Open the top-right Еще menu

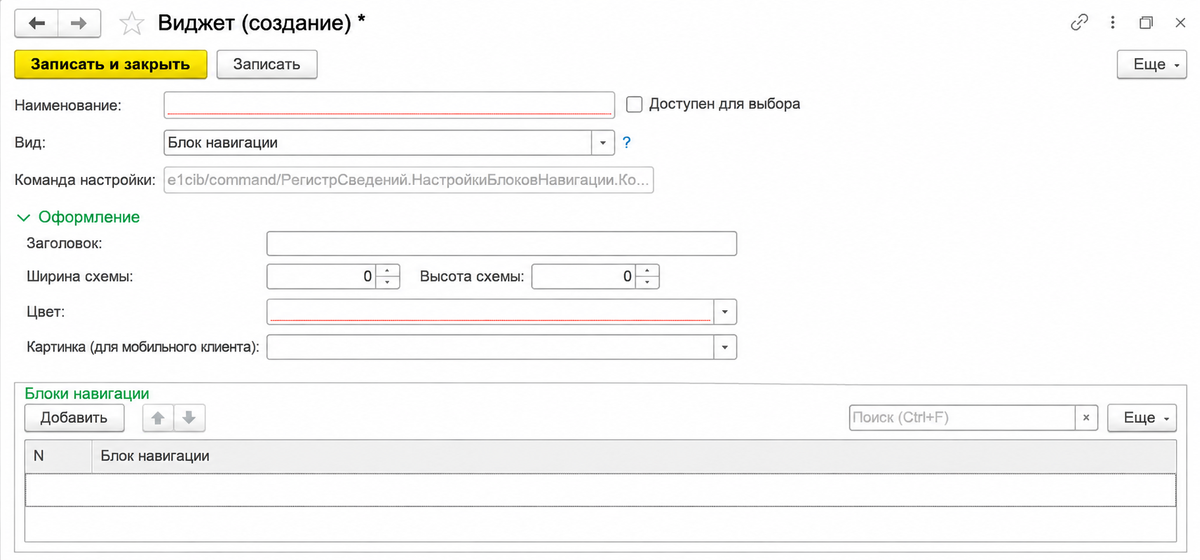tap(1151, 64)
